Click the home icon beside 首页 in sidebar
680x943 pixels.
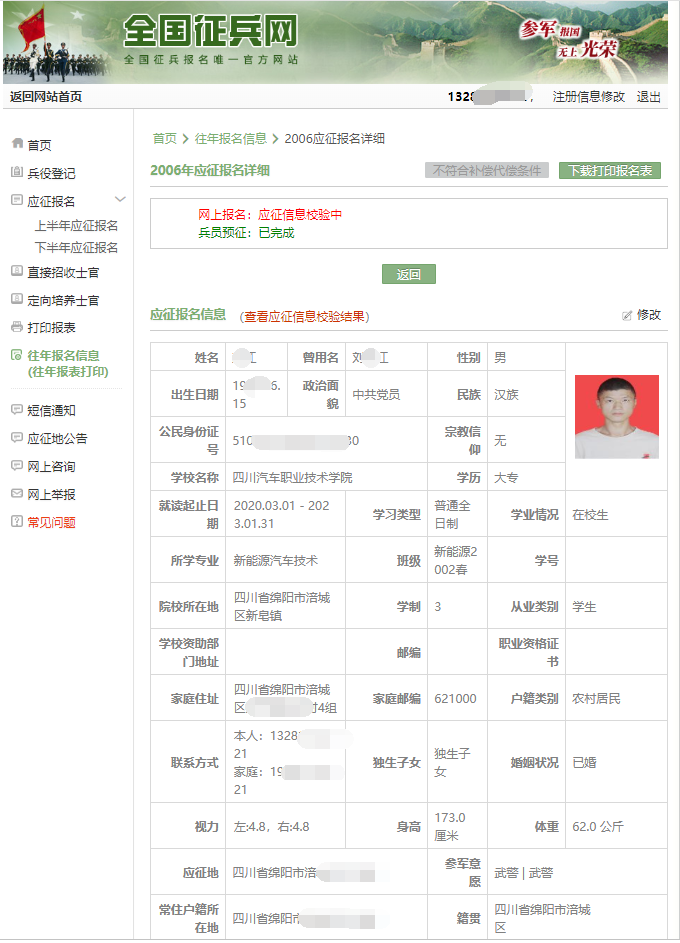pyautogui.click(x=17, y=144)
